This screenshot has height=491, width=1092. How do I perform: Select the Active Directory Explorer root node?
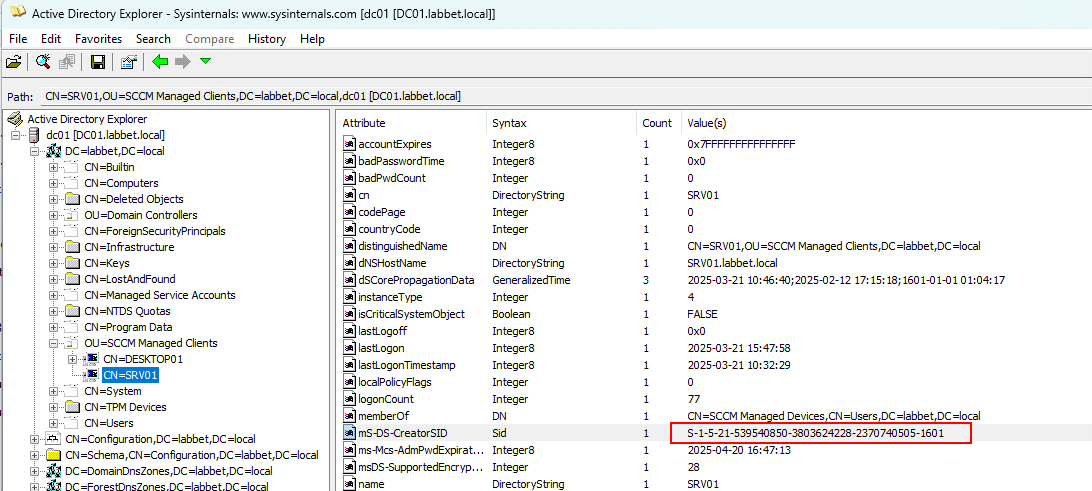pyautogui.click(x=87, y=119)
